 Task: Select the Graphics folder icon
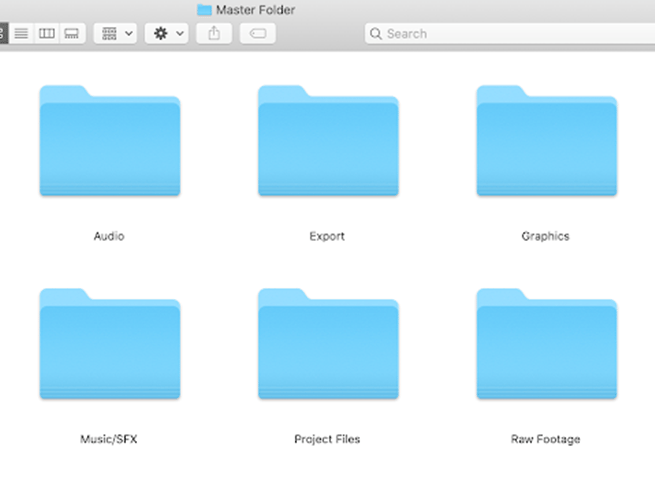[547, 141]
